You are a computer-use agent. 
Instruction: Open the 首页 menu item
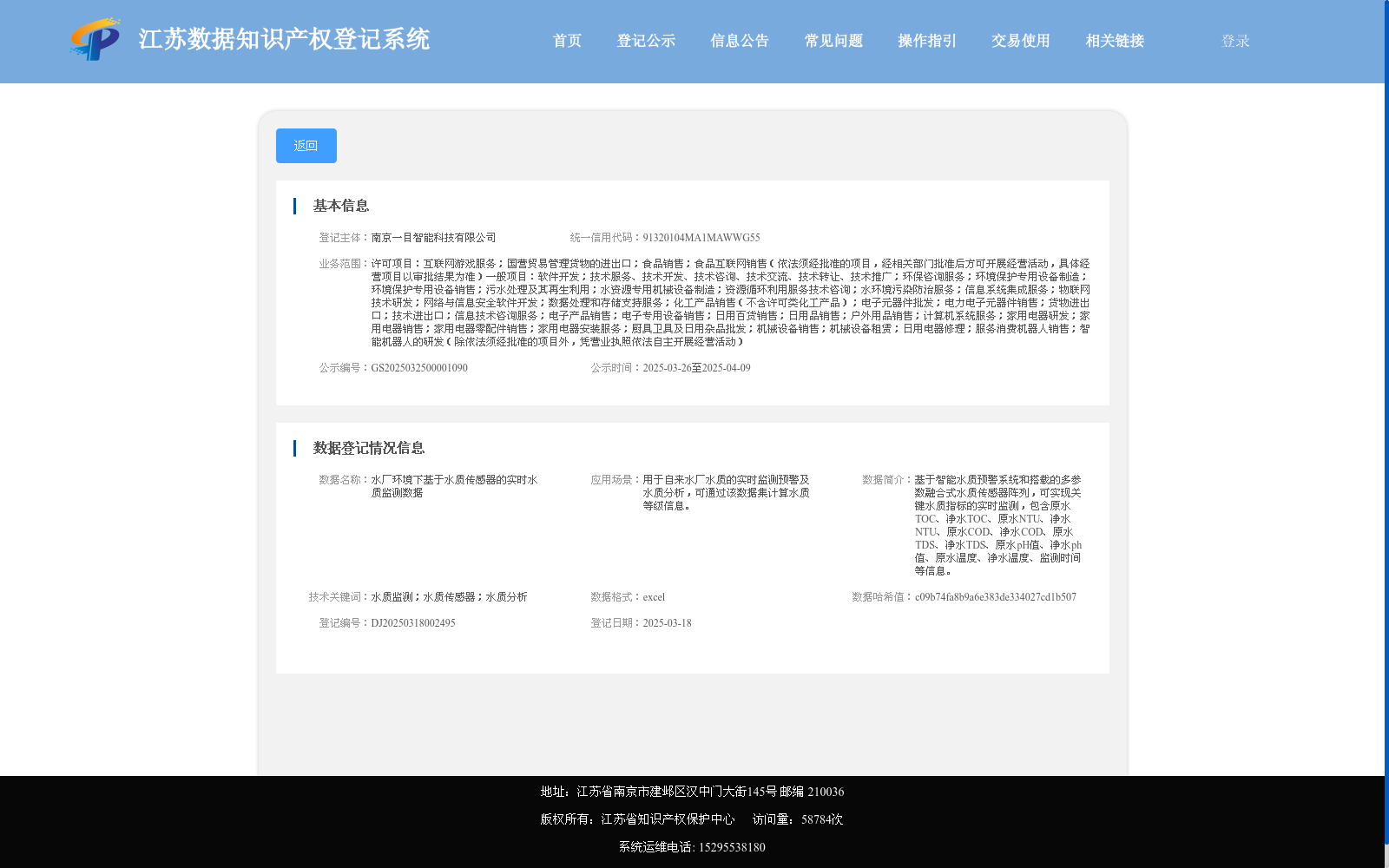point(567,41)
